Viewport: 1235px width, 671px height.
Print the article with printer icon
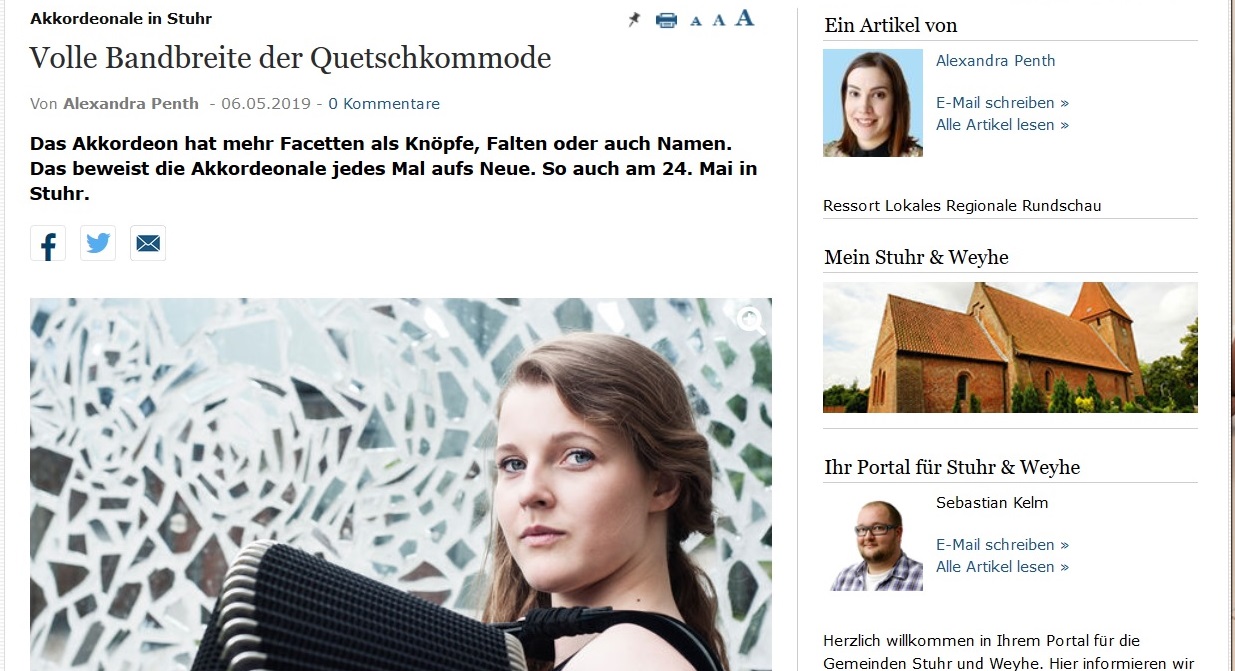point(666,20)
